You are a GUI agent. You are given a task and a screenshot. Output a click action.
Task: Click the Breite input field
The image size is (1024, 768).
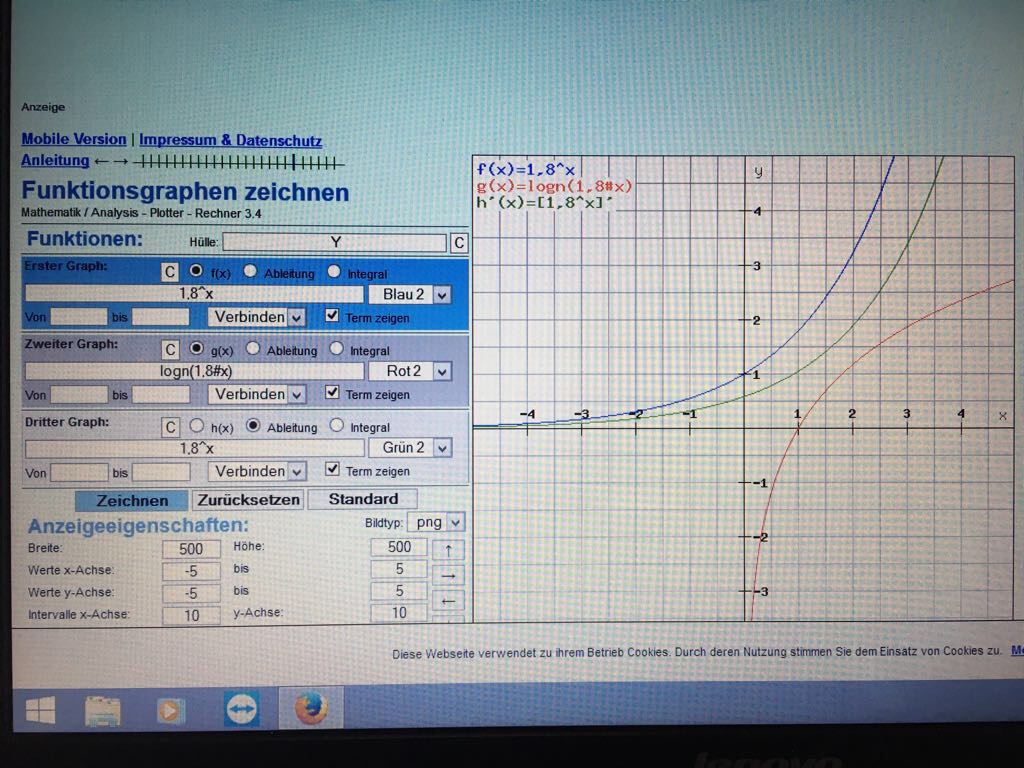click(x=191, y=548)
